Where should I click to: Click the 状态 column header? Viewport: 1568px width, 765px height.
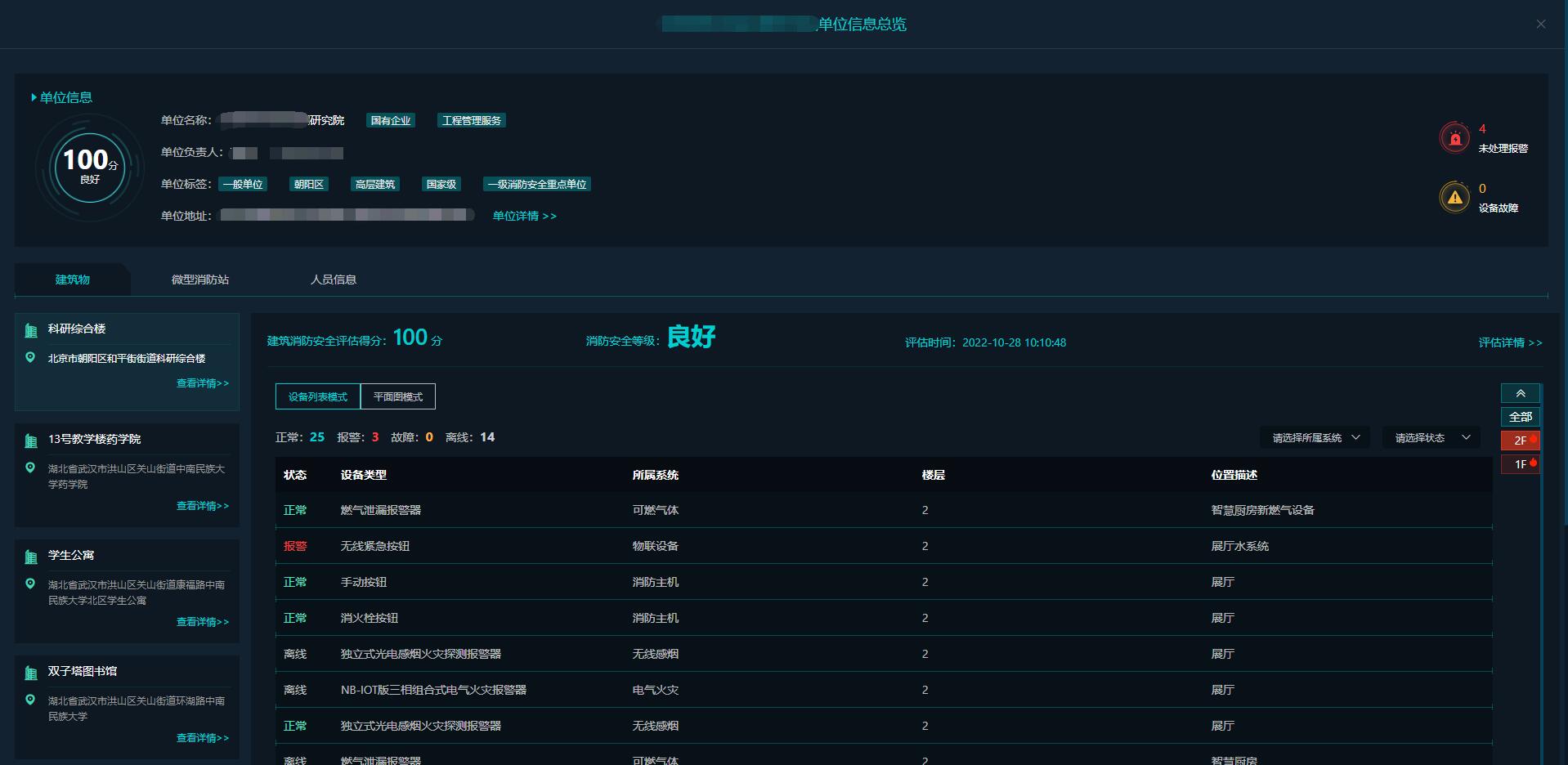tap(295, 475)
